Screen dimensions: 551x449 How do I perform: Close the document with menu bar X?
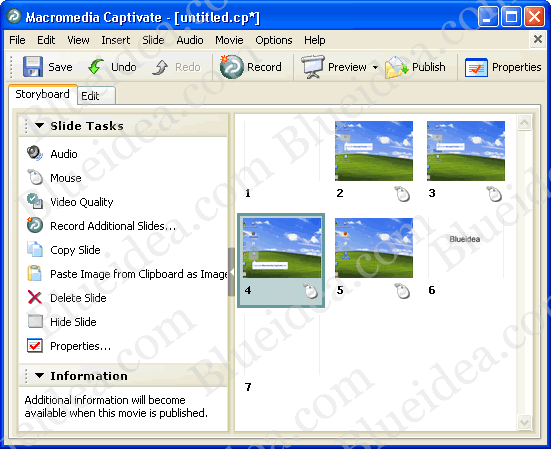pyautogui.click(x=537, y=39)
